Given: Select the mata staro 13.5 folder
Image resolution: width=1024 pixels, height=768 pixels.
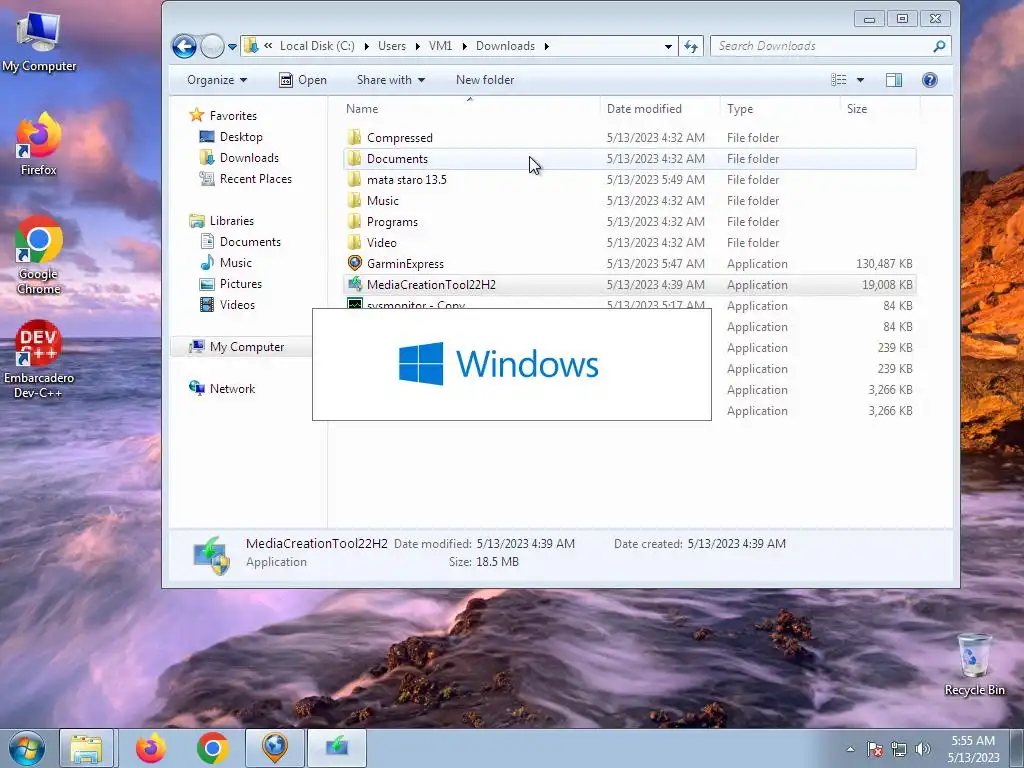Looking at the screenshot, I should (630, 180).
